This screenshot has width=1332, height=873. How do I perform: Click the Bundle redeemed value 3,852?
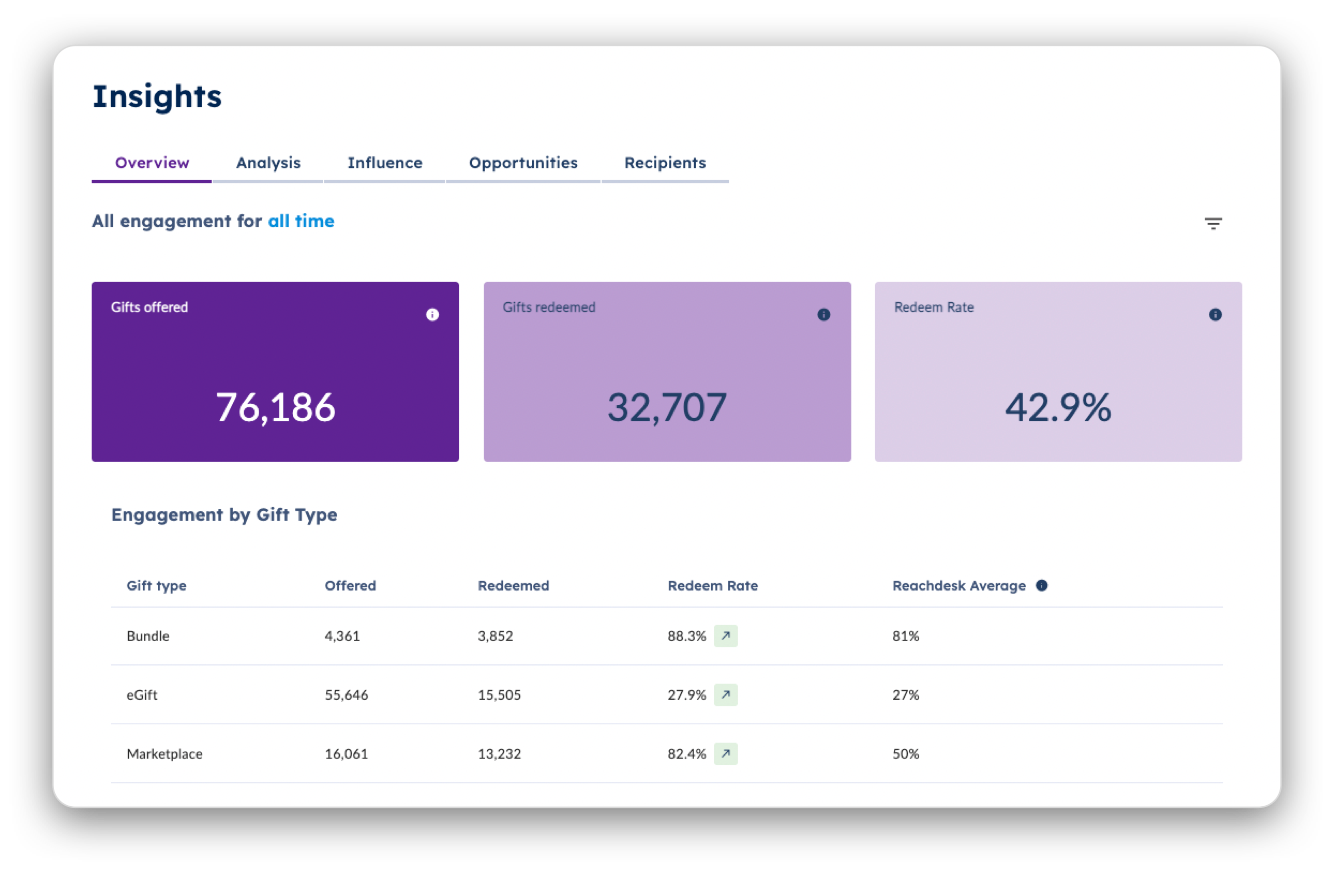click(x=495, y=636)
